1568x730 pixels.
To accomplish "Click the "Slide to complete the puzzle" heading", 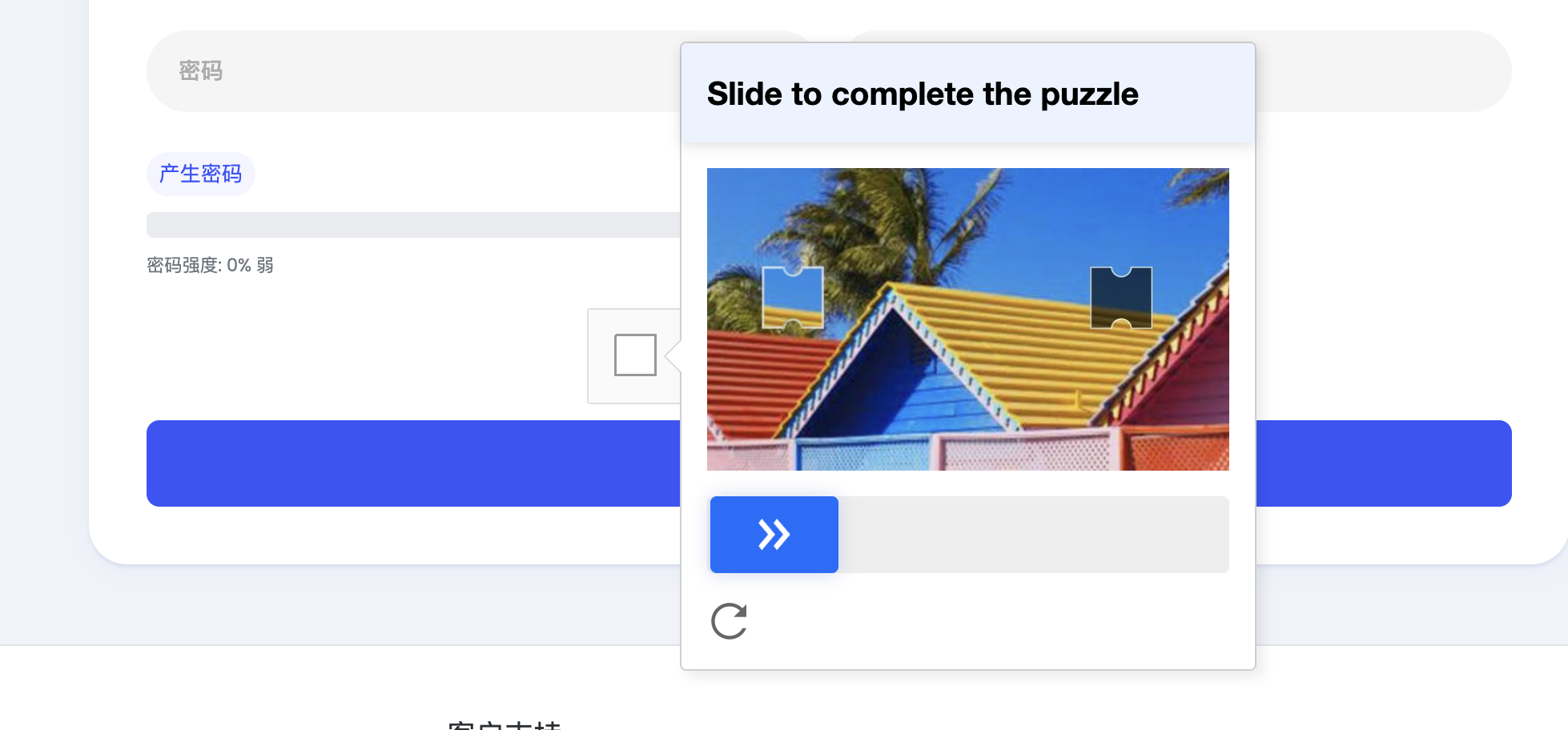I will 923,94.
